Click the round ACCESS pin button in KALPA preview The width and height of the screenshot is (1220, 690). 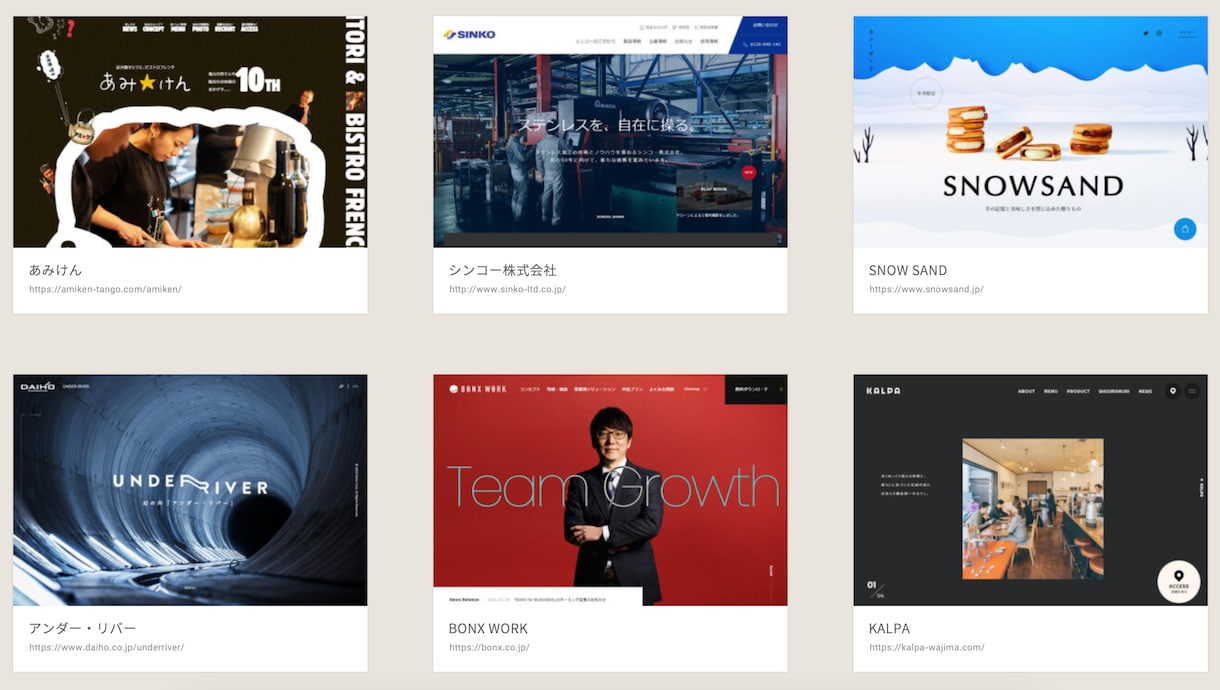point(1179,581)
